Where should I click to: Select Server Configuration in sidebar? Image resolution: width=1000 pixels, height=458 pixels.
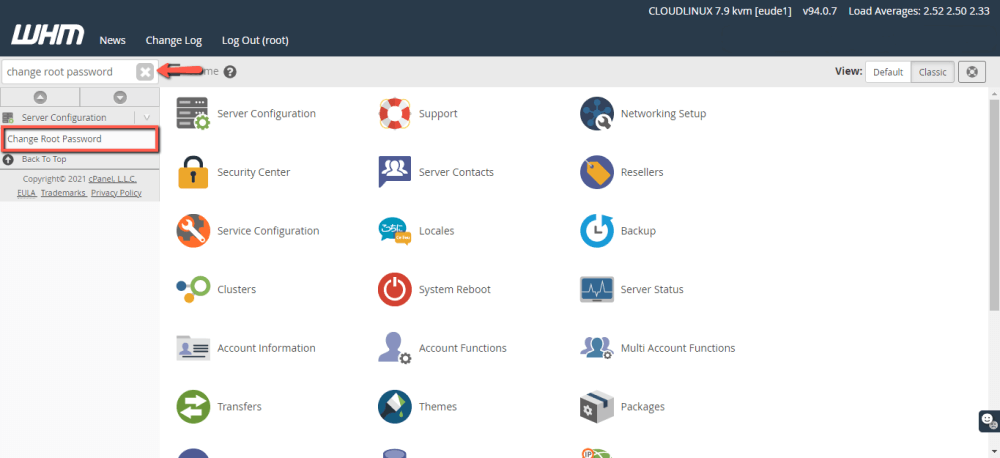[x=64, y=118]
